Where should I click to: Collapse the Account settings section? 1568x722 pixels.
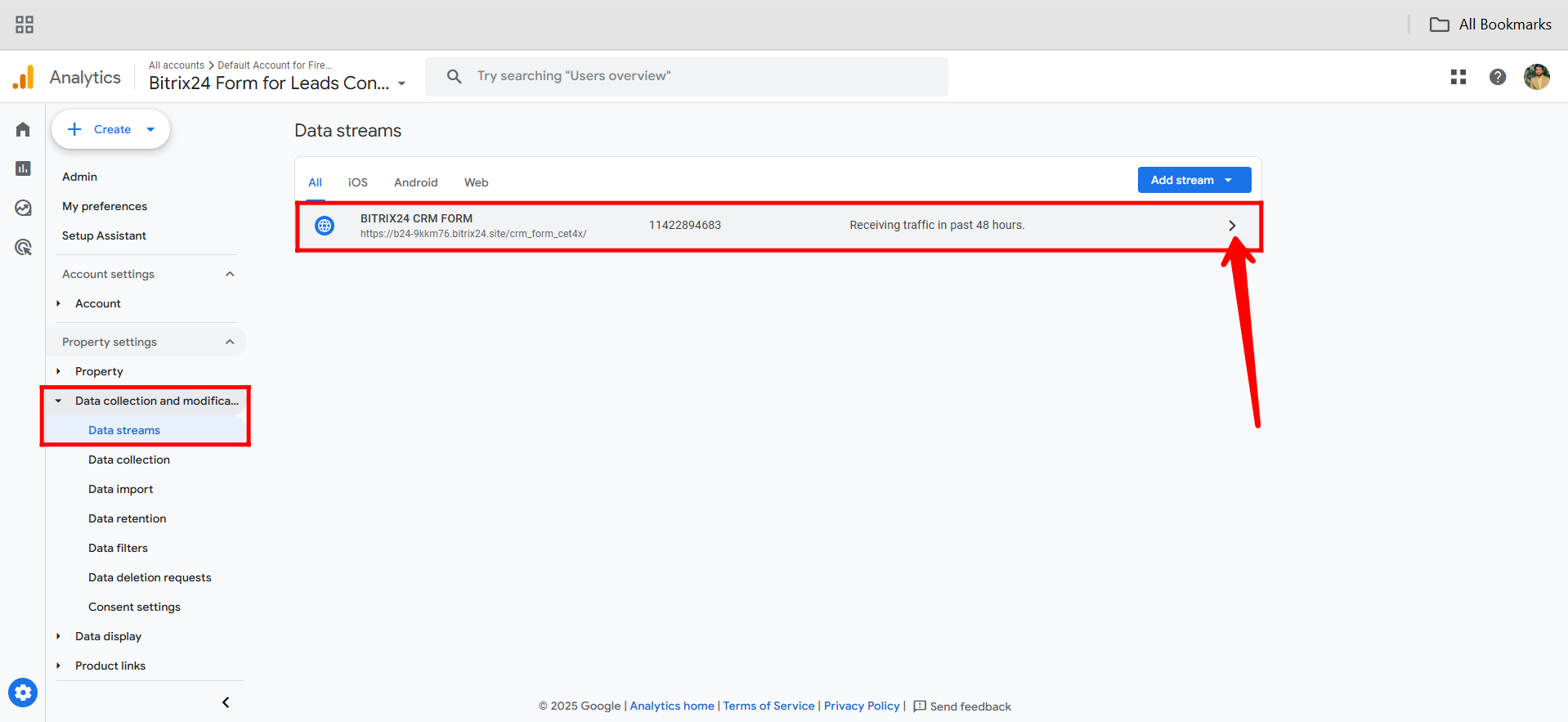pos(230,274)
